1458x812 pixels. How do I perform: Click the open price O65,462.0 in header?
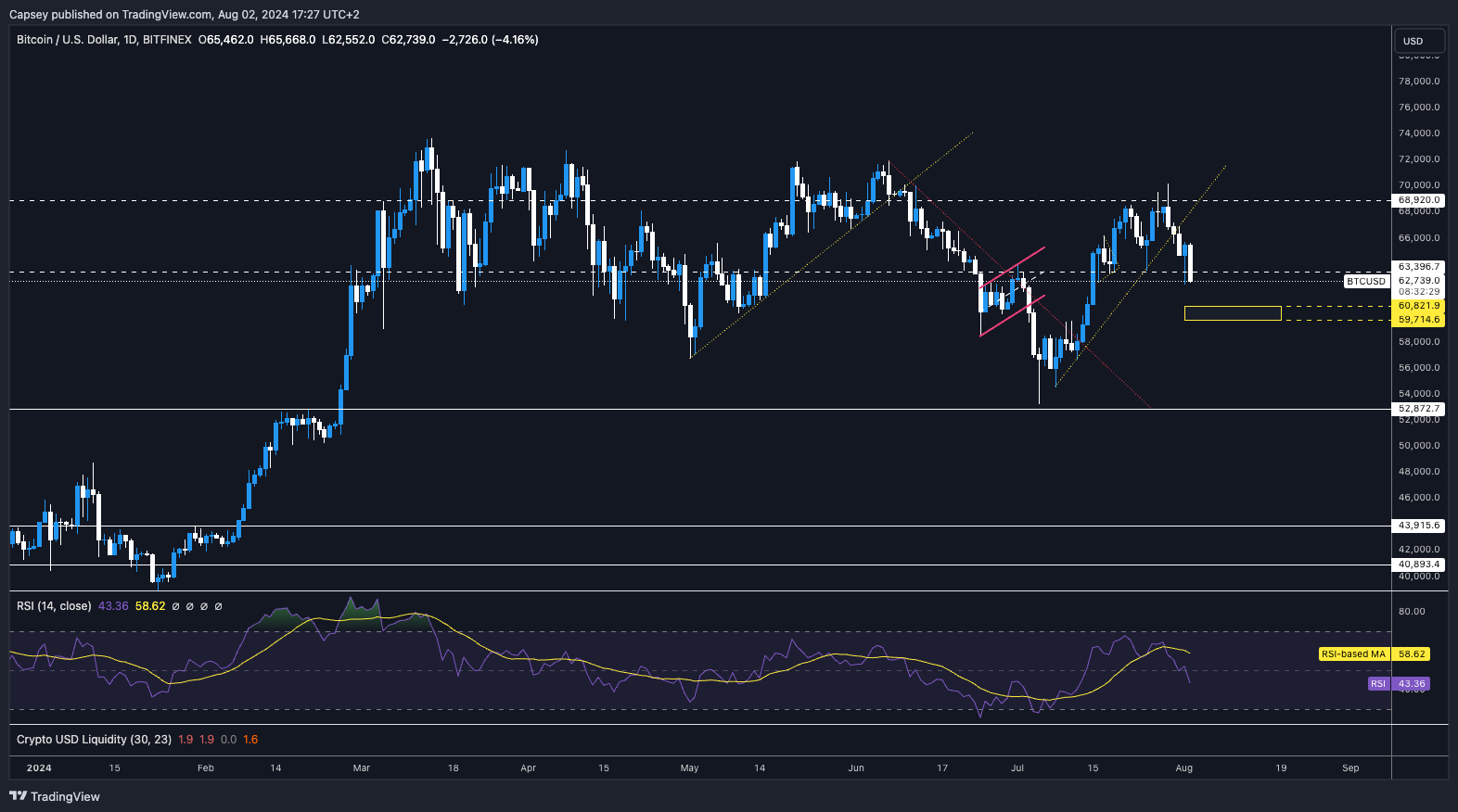coord(225,40)
